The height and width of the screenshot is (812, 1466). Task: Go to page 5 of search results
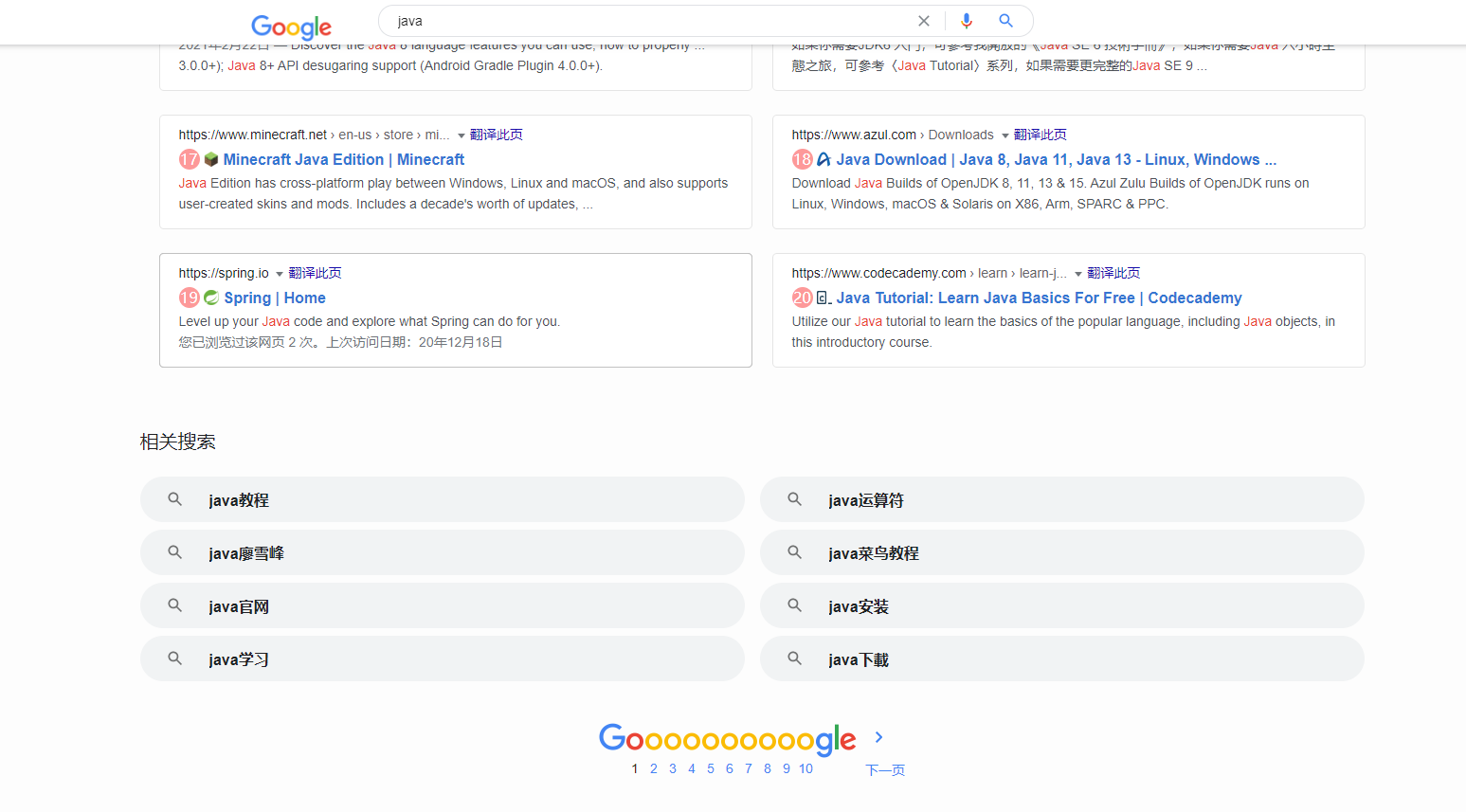[710, 768]
